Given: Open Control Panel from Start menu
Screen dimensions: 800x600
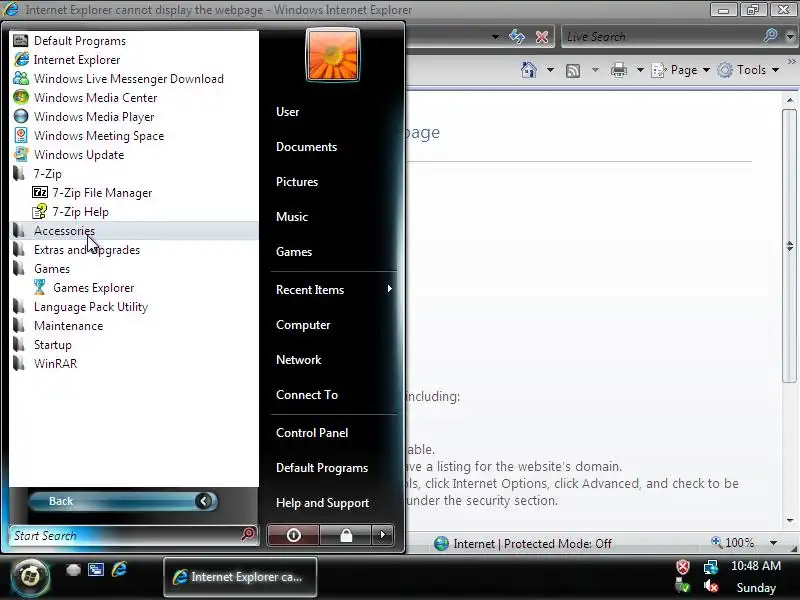Looking at the screenshot, I should point(334,433).
